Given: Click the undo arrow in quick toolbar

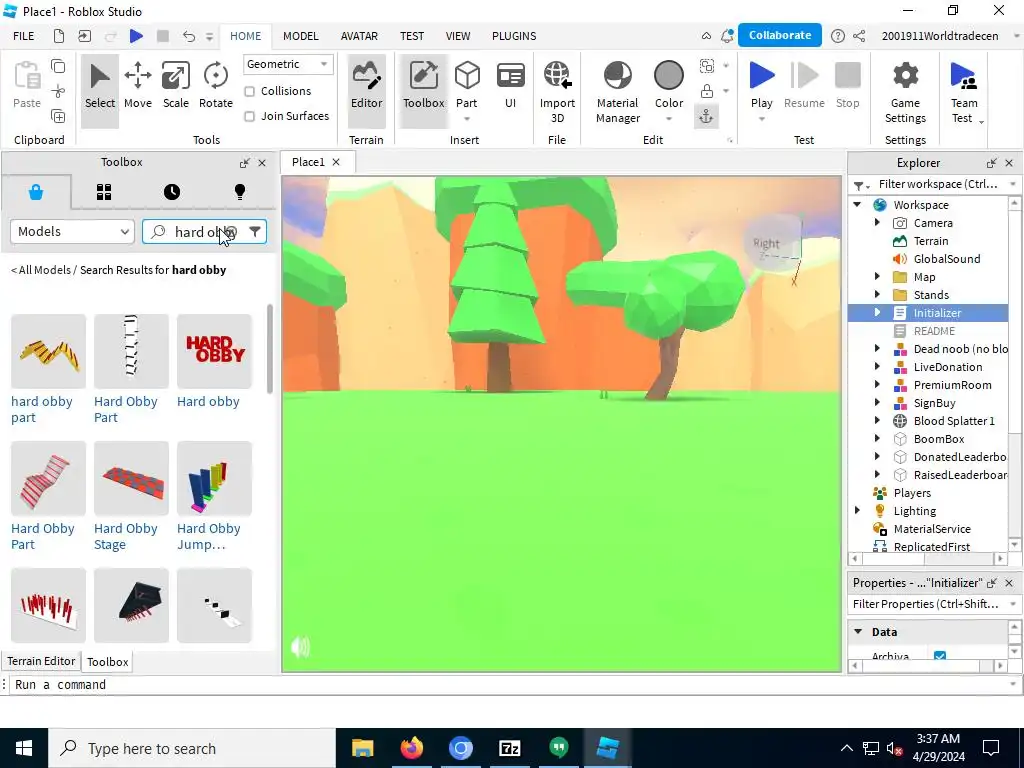Looking at the screenshot, I should click(189, 36).
